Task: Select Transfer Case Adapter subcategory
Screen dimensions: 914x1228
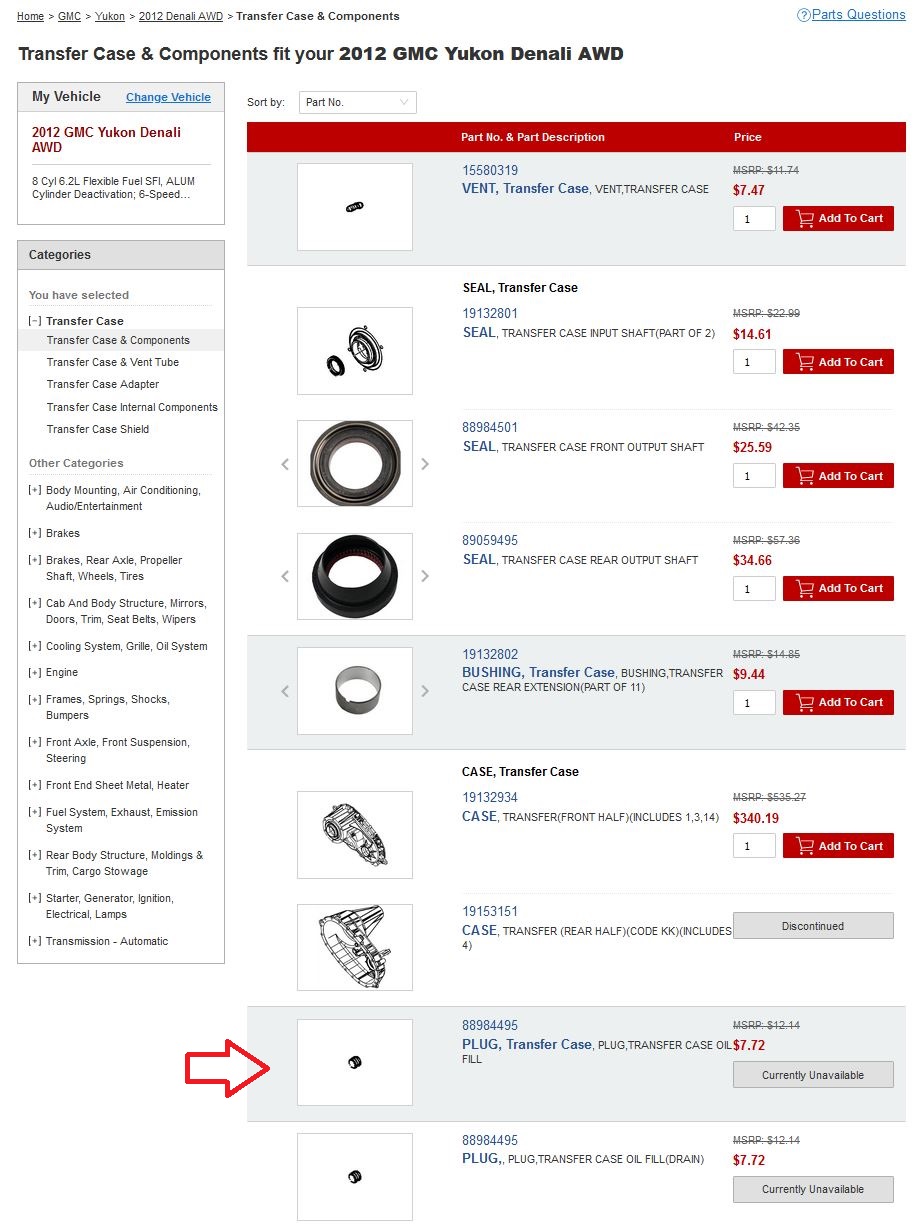Action: pyautogui.click(x=103, y=384)
